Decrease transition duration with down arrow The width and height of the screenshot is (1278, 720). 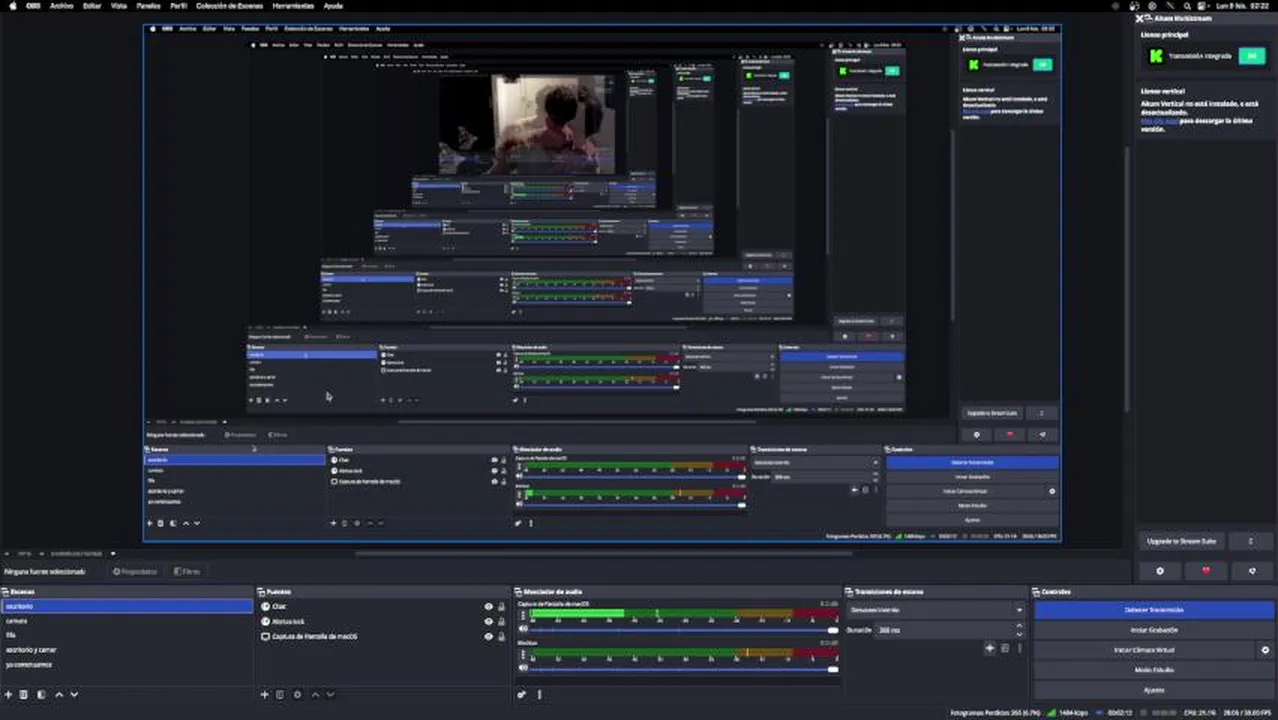coord(1019,634)
